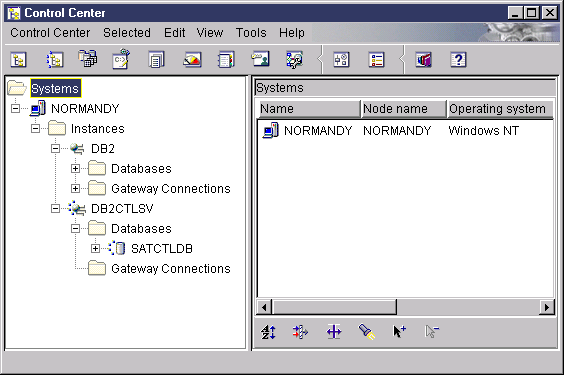Image resolution: width=564 pixels, height=376 pixels.
Task: Click NORMANDY value under Node name column
Action: point(397,130)
